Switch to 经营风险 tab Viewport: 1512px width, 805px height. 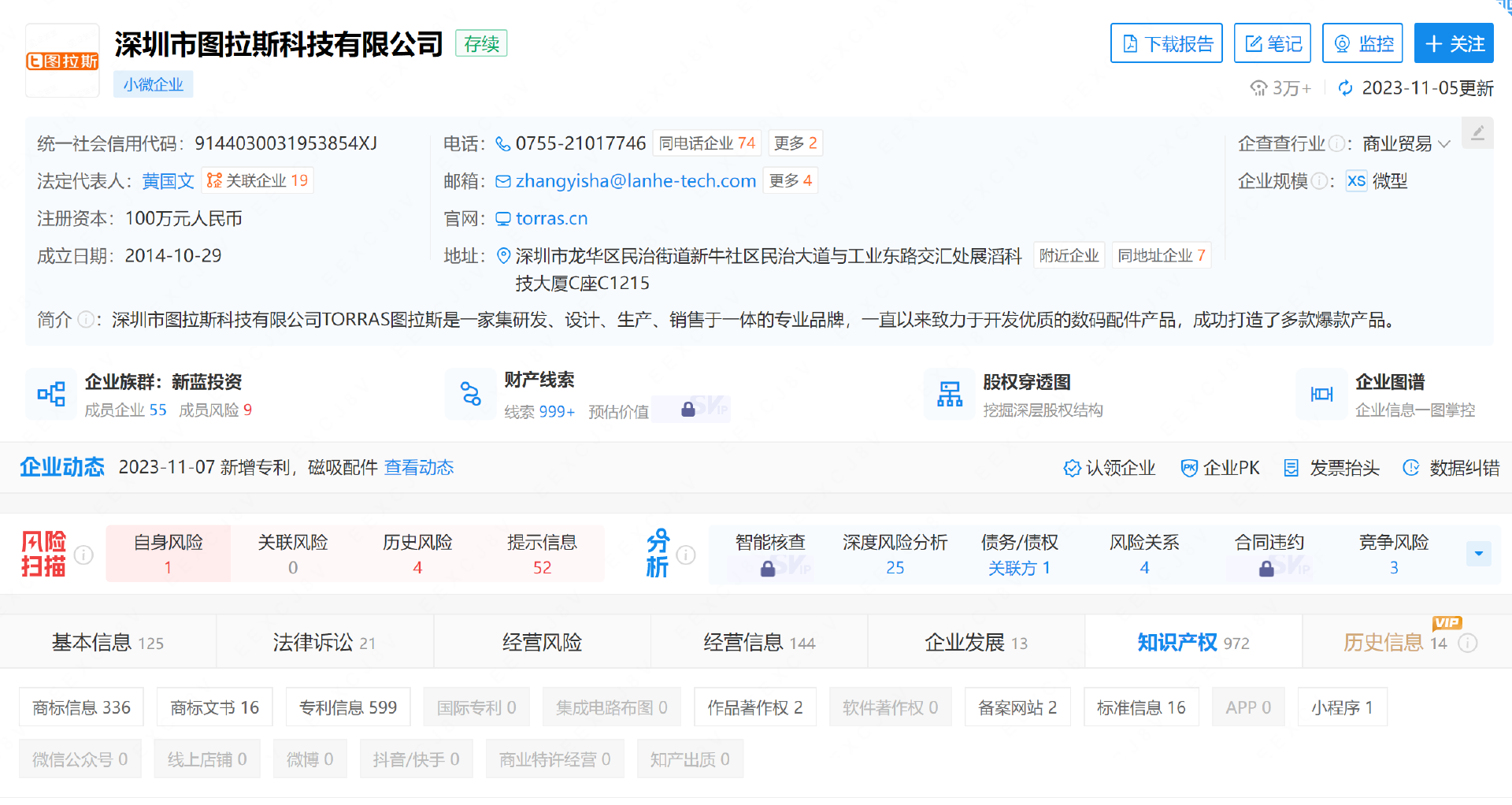542,642
